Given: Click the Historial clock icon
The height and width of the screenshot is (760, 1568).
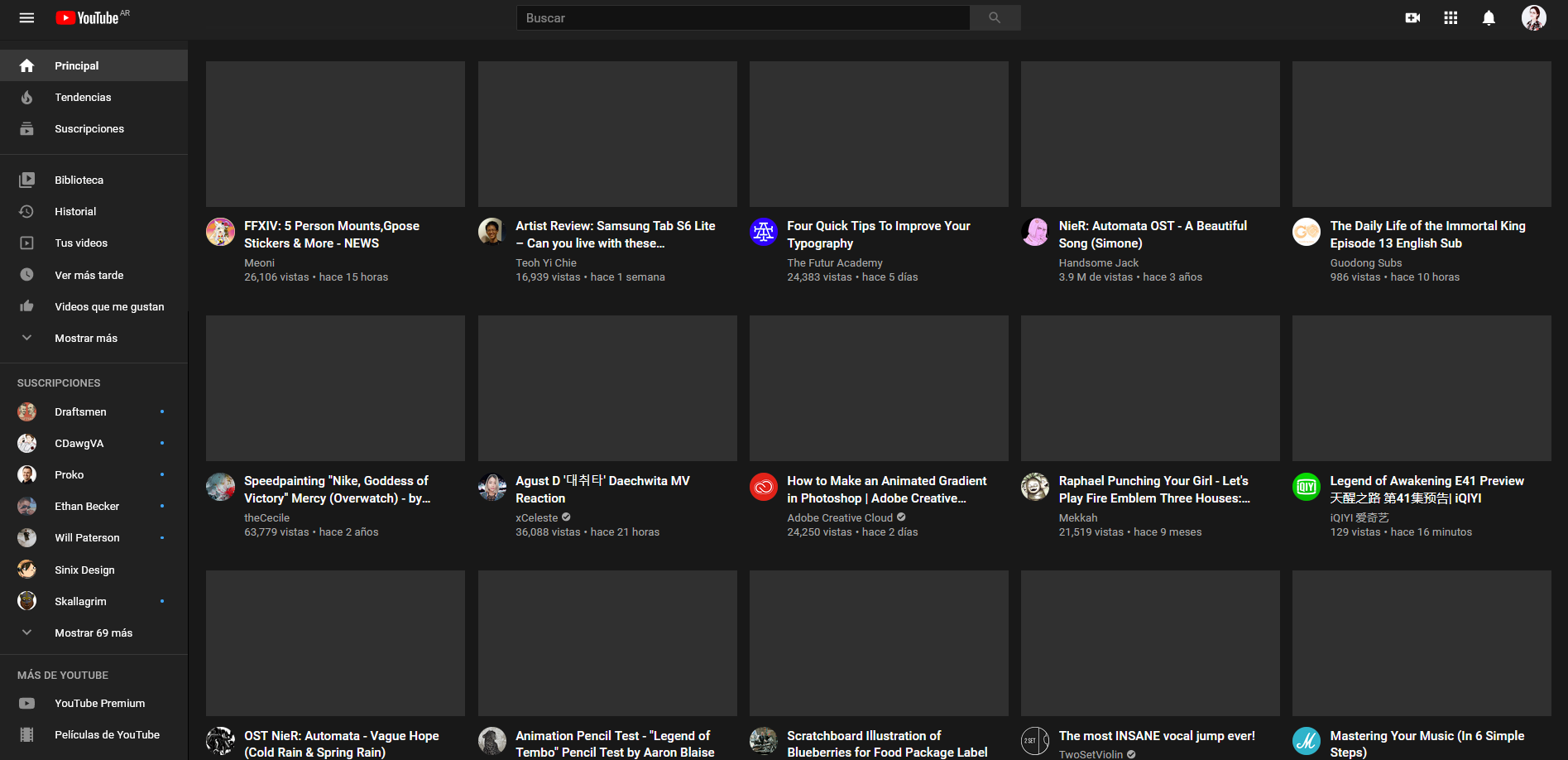Looking at the screenshot, I should pos(26,211).
